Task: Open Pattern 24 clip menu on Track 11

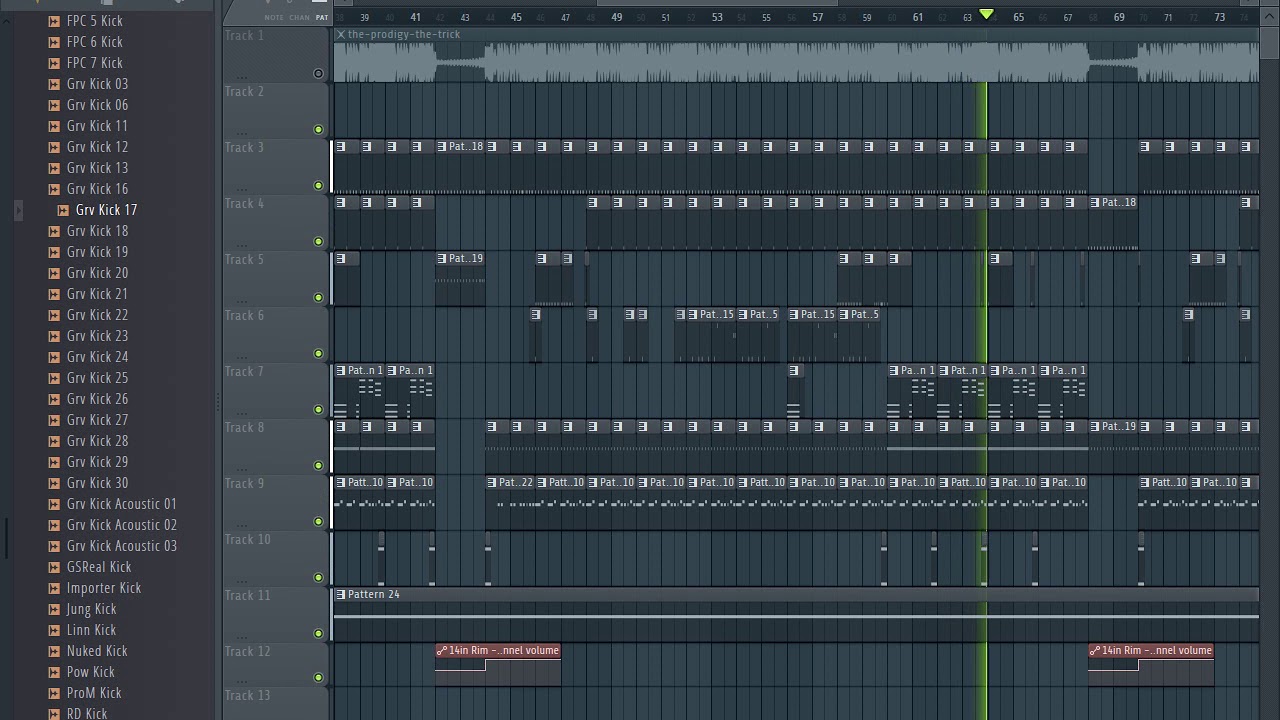Action: click(341, 594)
